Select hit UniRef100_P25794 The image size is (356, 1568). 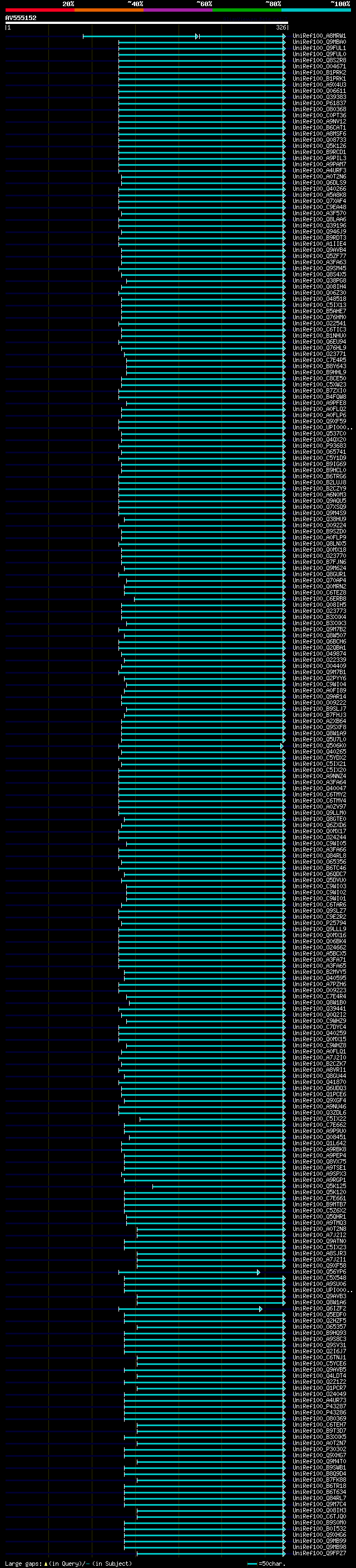click(x=319, y=923)
